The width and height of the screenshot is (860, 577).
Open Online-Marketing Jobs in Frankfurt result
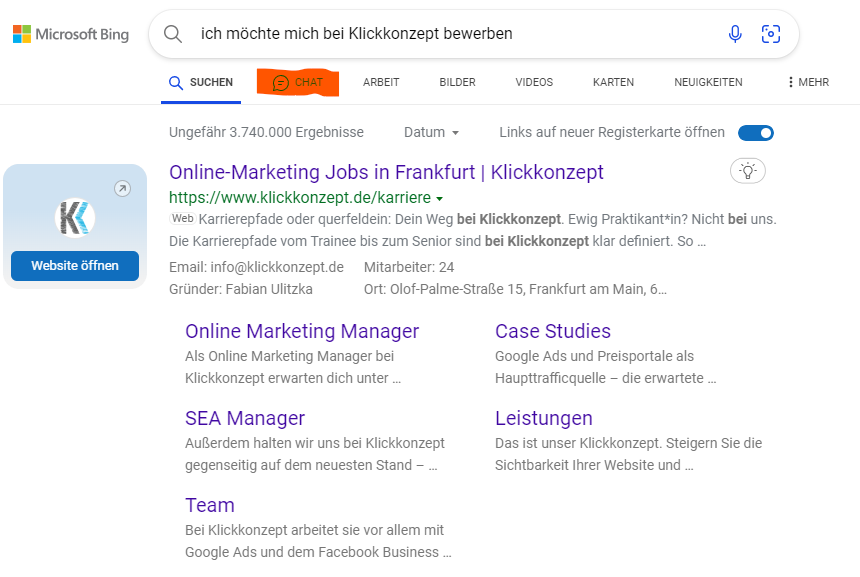(x=386, y=172)
